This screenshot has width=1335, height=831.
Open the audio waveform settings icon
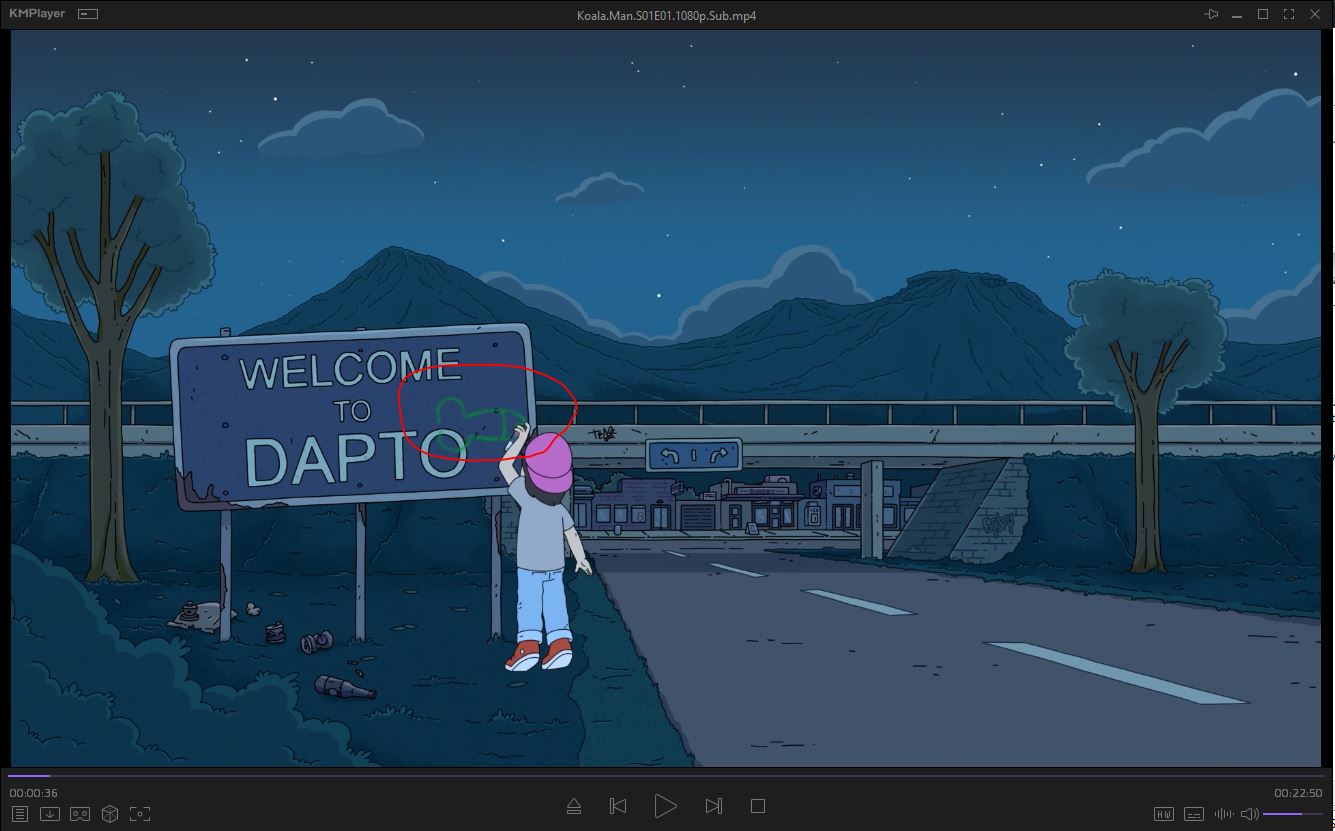(1222, 814)
